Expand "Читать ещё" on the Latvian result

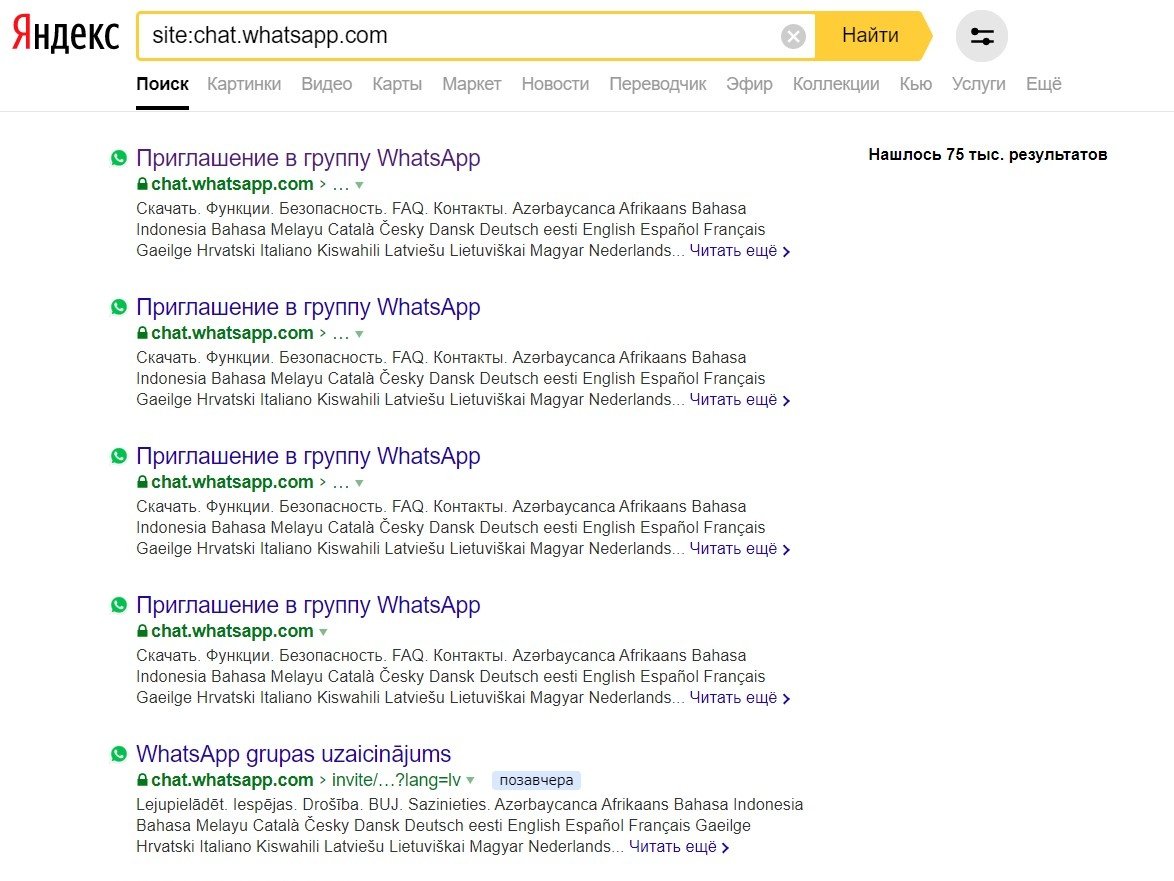point(679,847)
